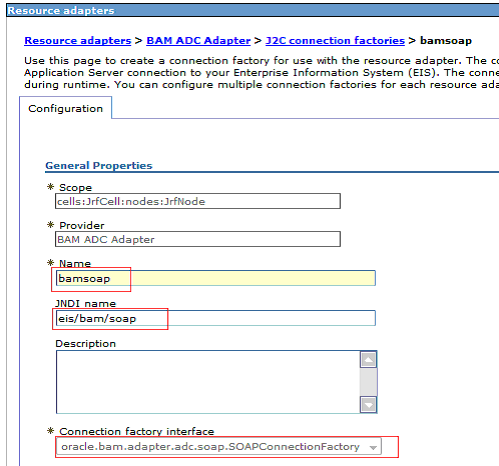Click the Connection factory interface label
The height and width of the screenshot is (466, 499).
point(137,431)
